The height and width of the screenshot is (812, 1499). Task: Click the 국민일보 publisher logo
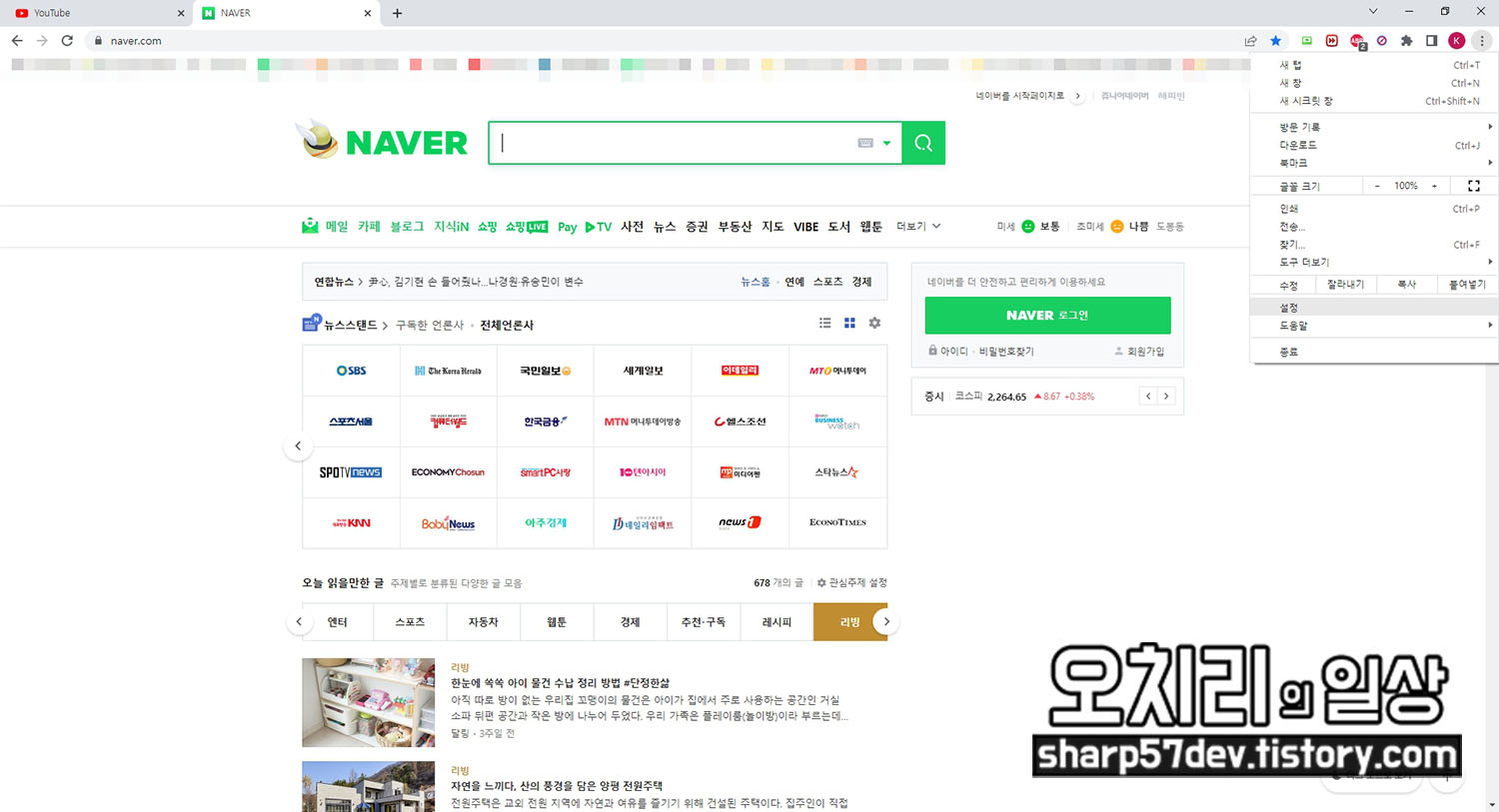click(x=546, y=371)
